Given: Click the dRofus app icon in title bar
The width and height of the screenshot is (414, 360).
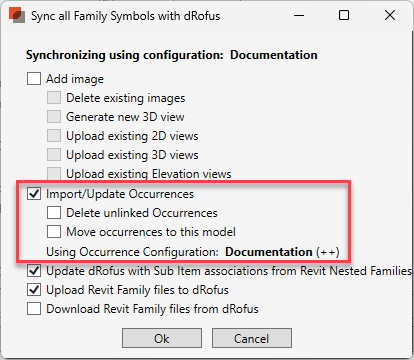Looking at the screenshot, I should click(x=17, y=15).
